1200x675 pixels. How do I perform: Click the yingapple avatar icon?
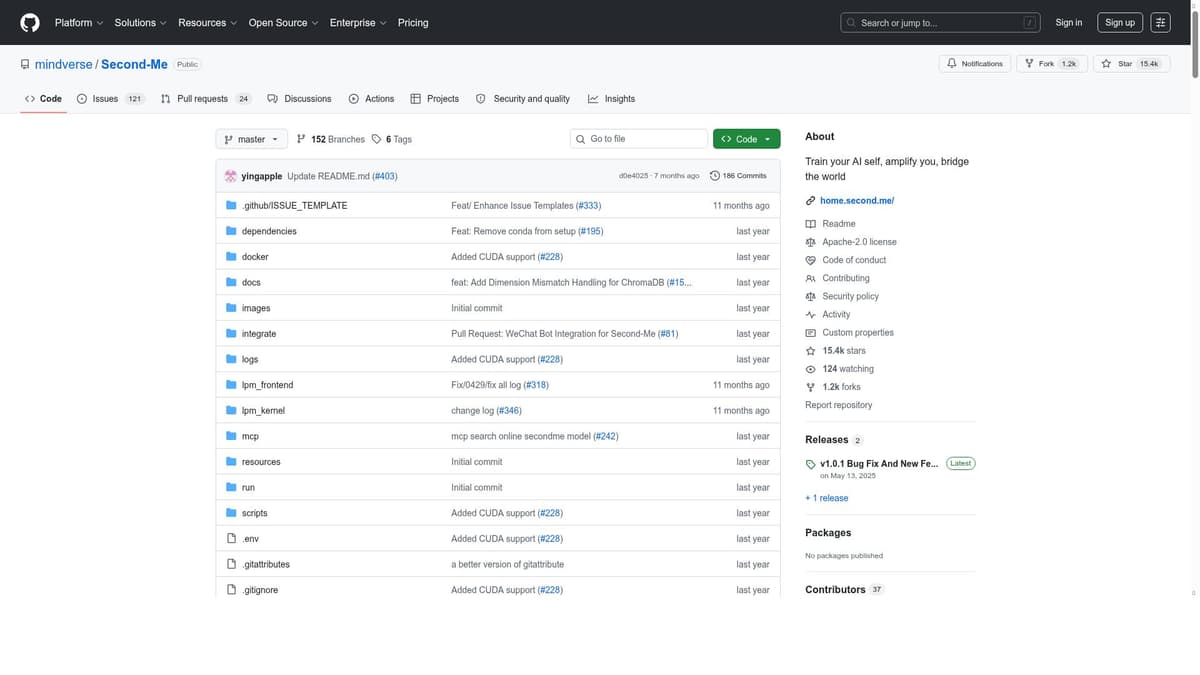tap(231, 176)
